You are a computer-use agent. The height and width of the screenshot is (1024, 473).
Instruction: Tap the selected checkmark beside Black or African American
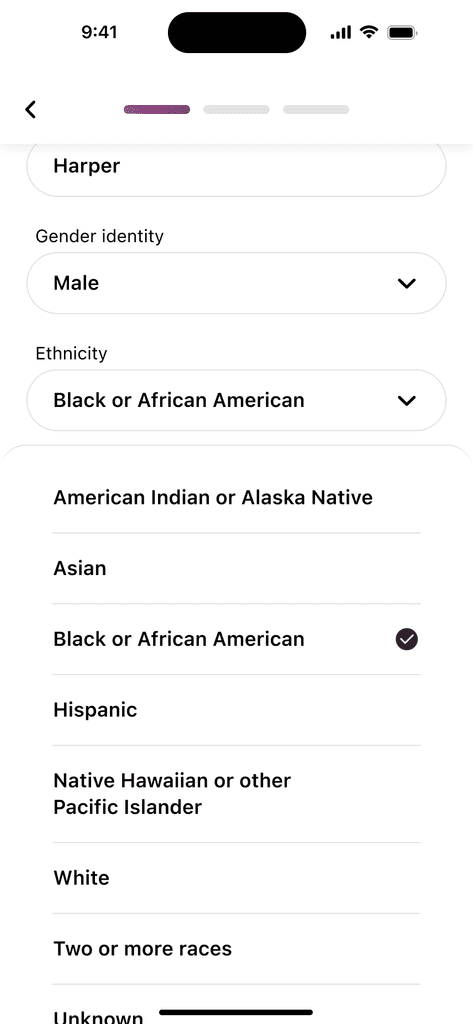click(x=406, y=639)
